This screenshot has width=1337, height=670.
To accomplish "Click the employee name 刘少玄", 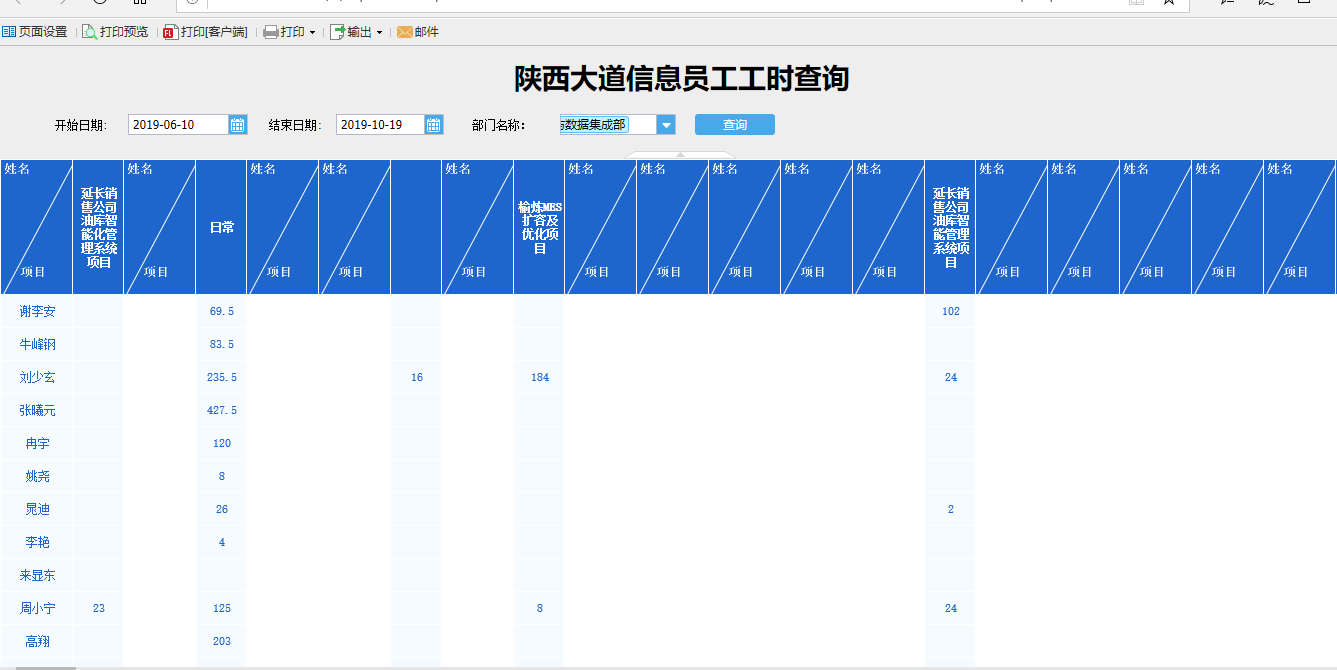I will [x=37, y=377].
